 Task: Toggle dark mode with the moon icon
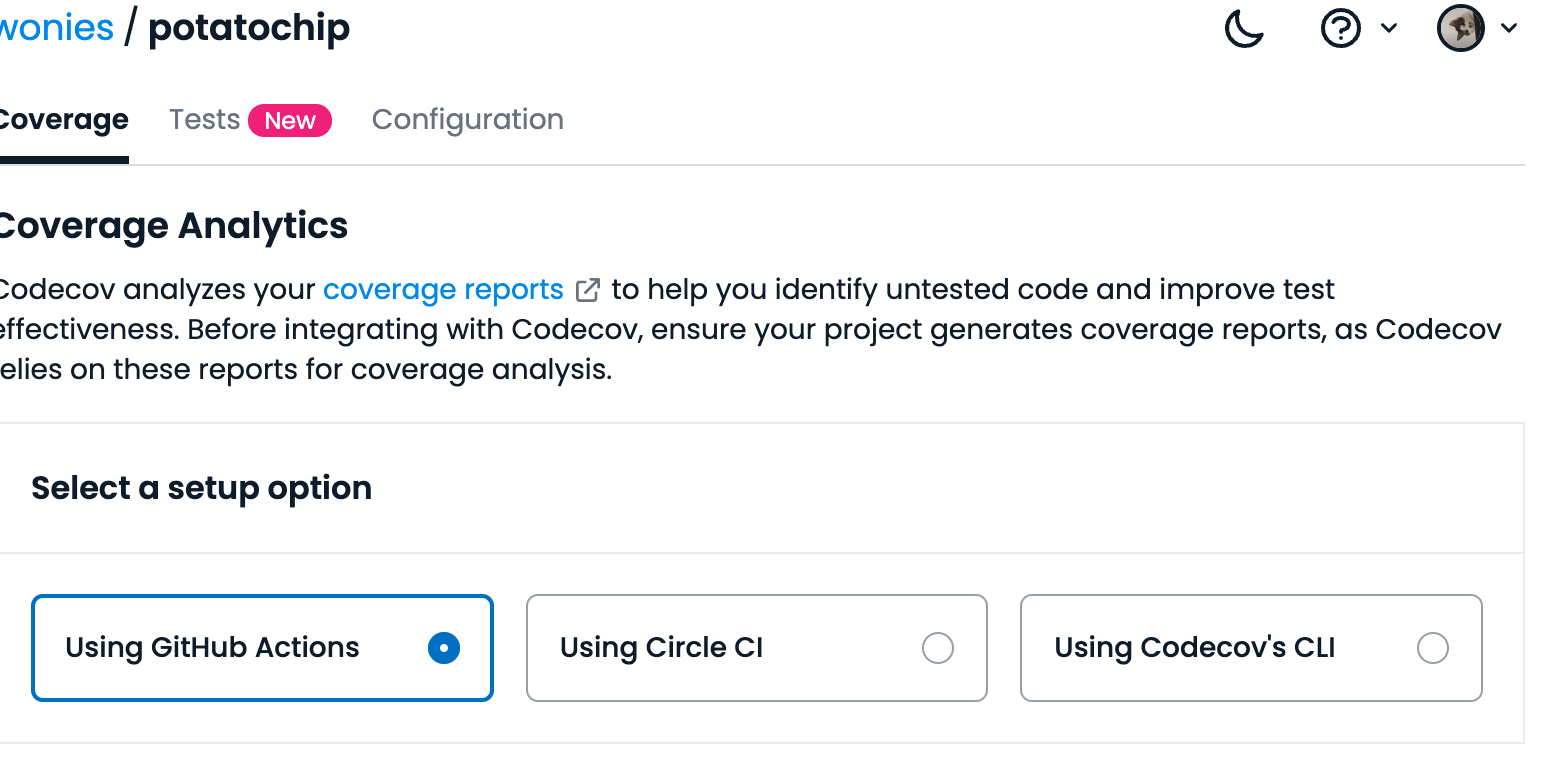[1244, 28]
